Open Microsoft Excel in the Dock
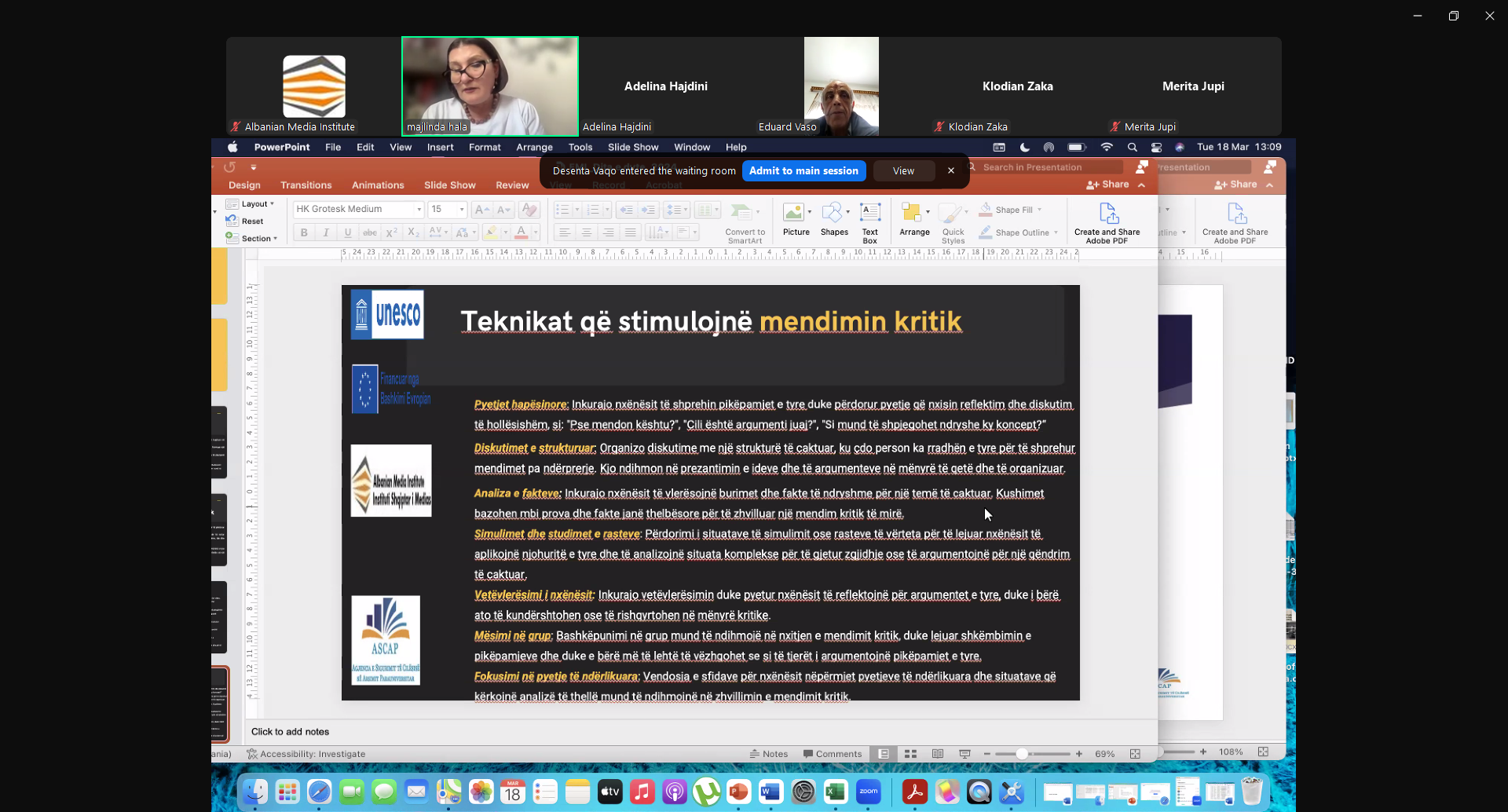Viewport: 1508px width, 812px height. point(835,792)
